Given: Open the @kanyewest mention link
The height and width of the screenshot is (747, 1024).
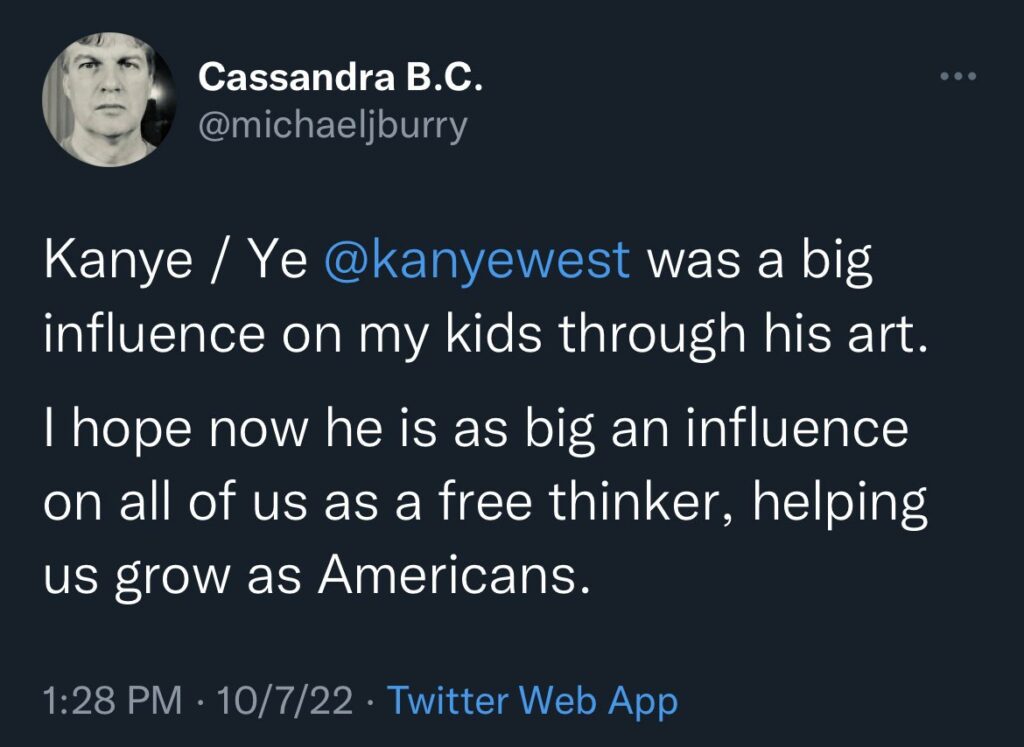Looking at the screenshot, I should [478, 260].
